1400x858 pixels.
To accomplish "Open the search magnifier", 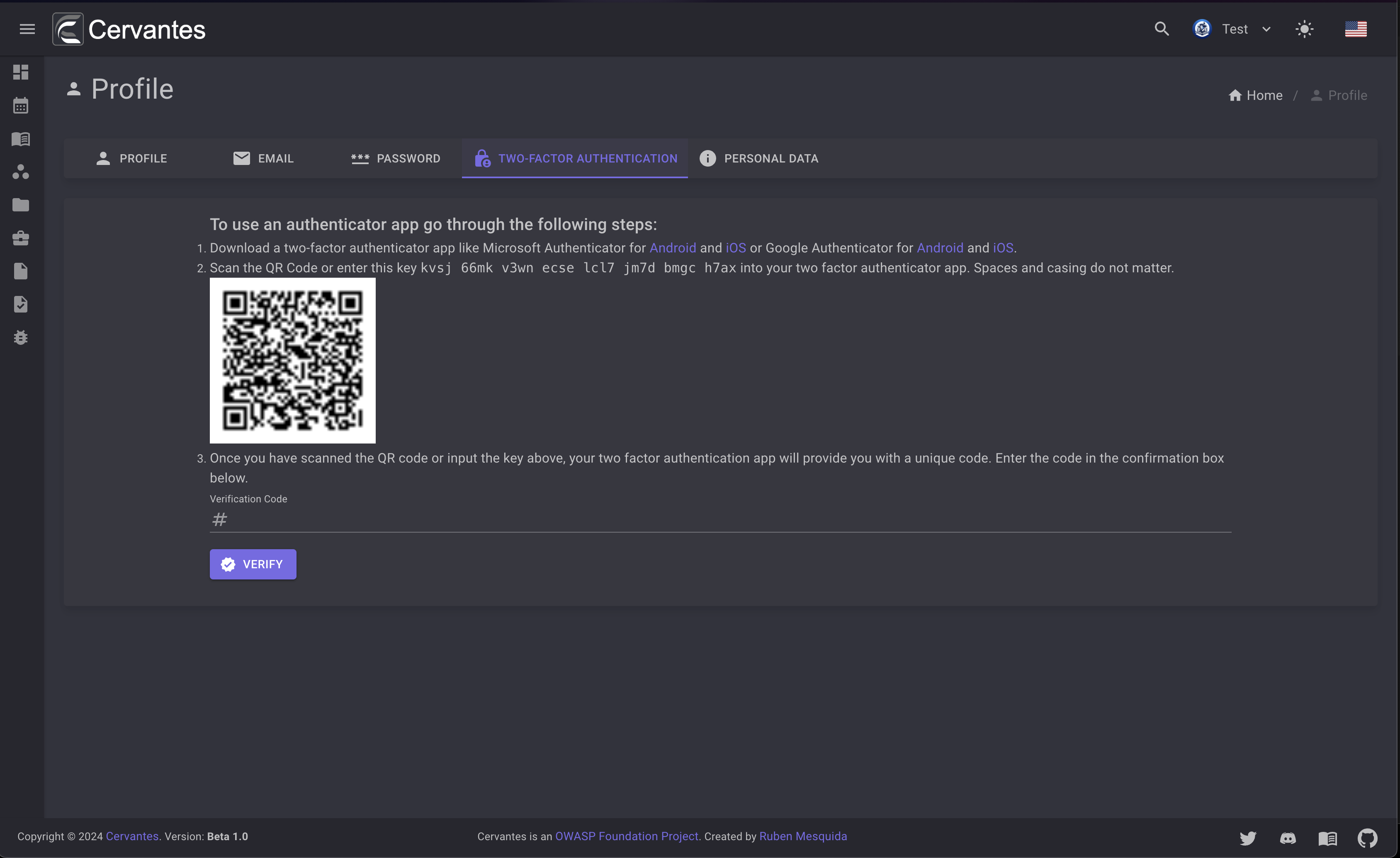I will 1162,29.
